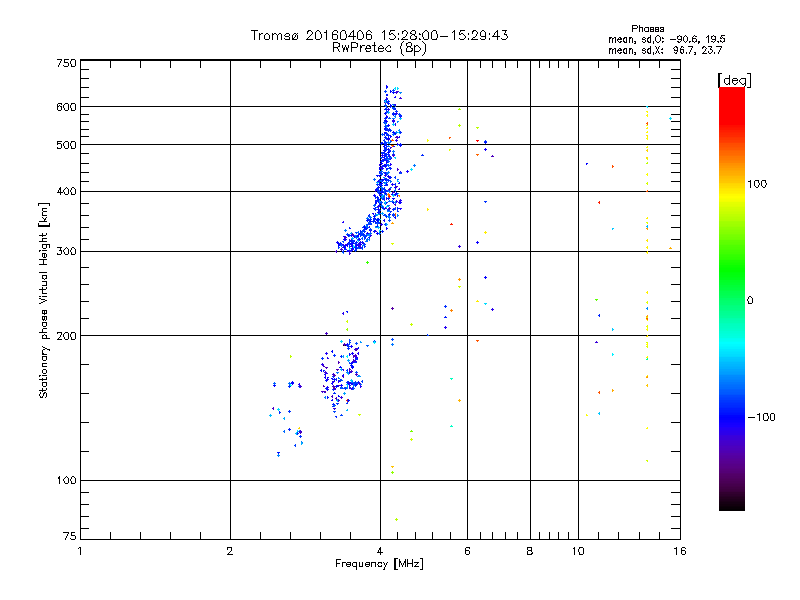Click the y-axis tick label '200'
This screenshot has width=800, height=600.
pos(66,336)
